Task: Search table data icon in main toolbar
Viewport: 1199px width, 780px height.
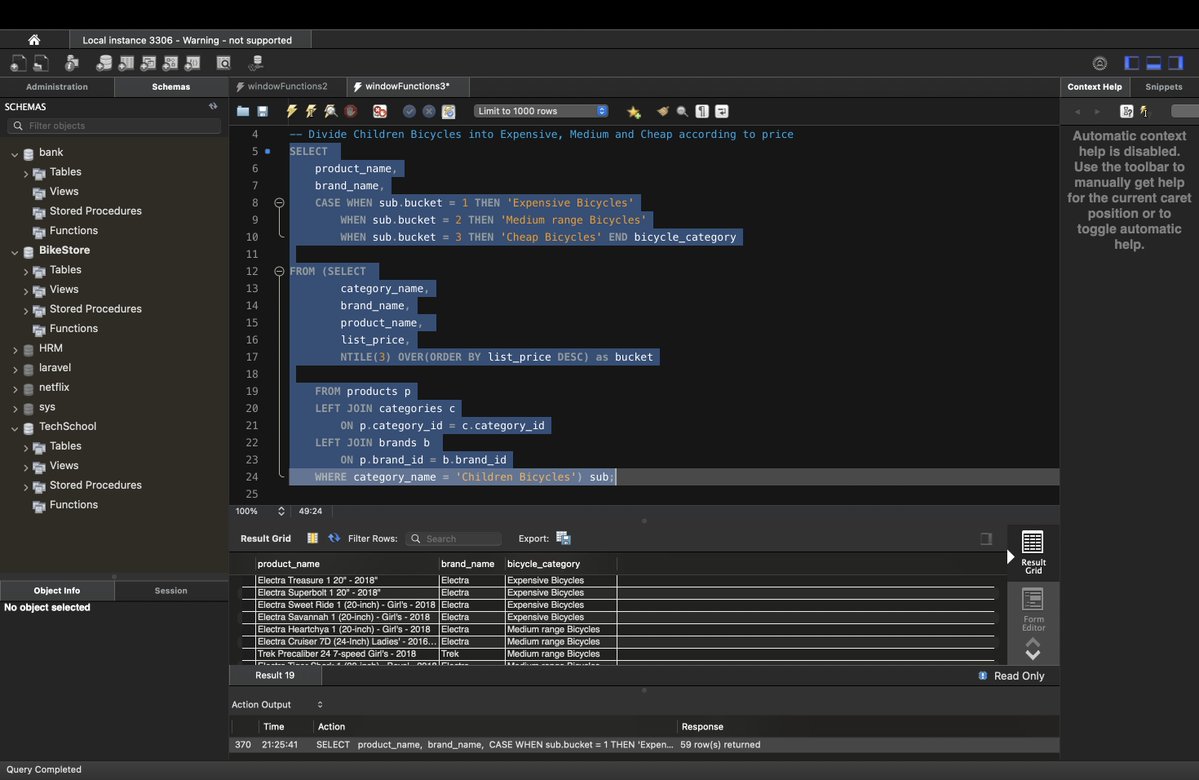Action: click(x=223, y=63)
